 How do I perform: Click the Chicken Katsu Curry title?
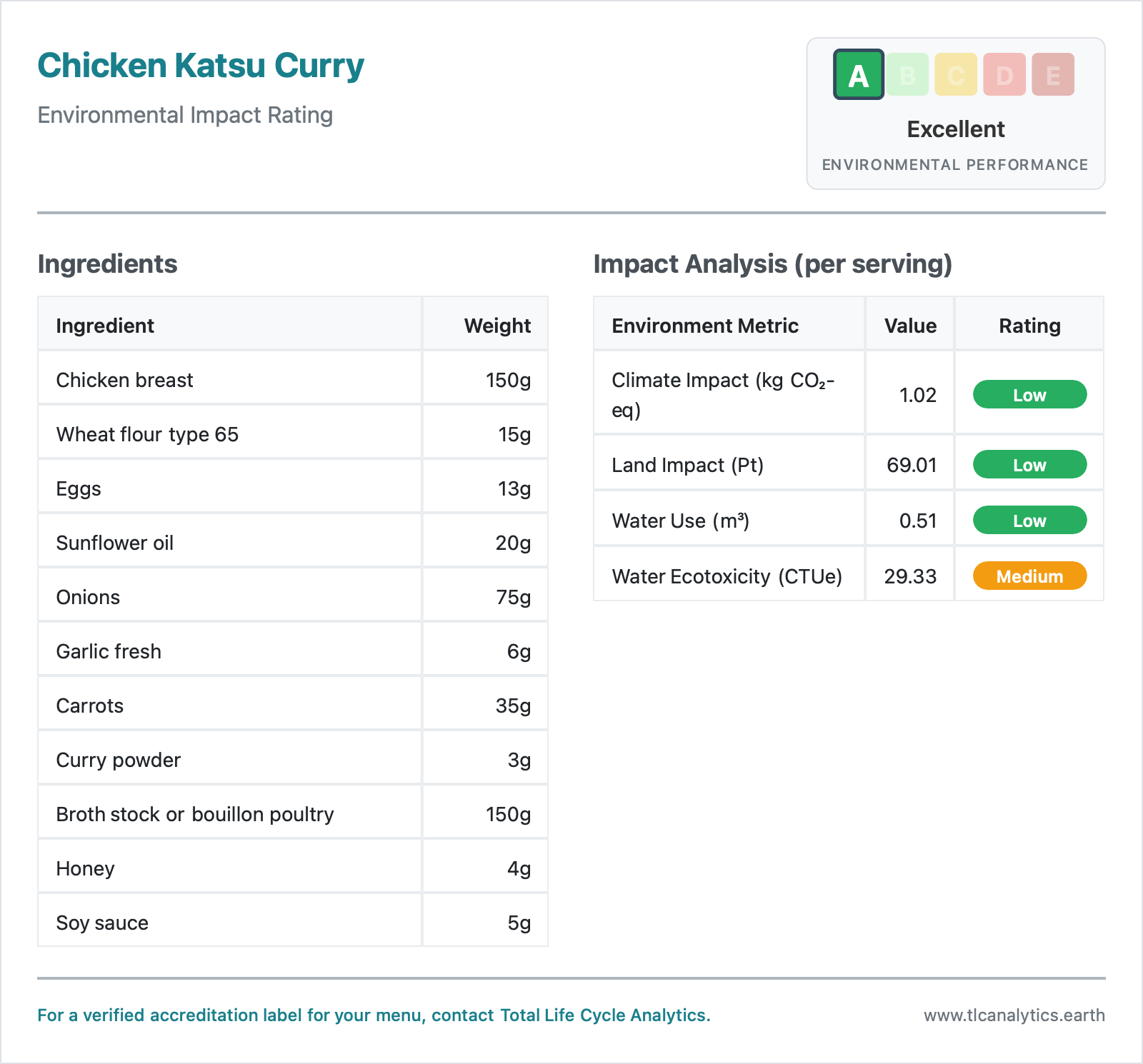pos(201,66)
